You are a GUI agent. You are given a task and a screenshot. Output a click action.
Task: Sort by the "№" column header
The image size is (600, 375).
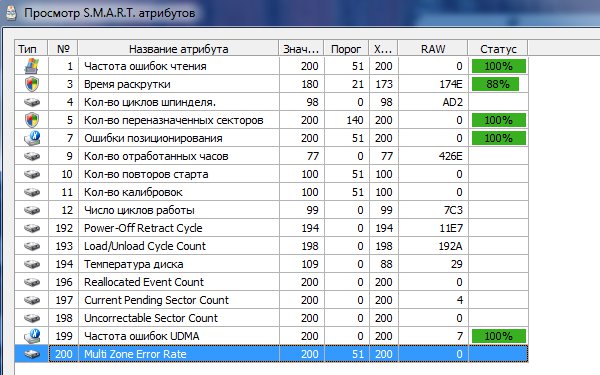pos(63,49)
